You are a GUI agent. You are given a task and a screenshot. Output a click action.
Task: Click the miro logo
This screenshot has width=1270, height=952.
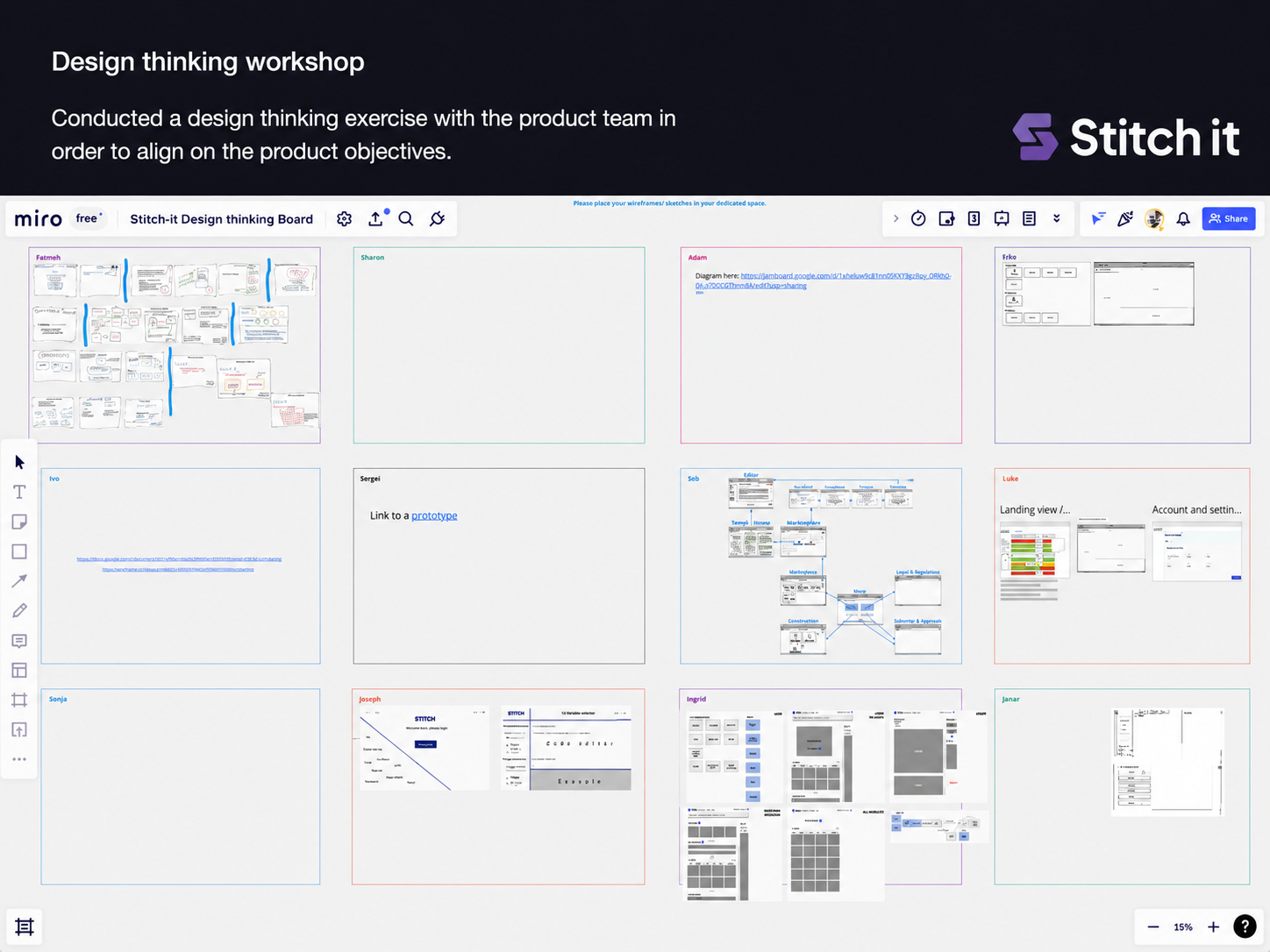point(39,219)
